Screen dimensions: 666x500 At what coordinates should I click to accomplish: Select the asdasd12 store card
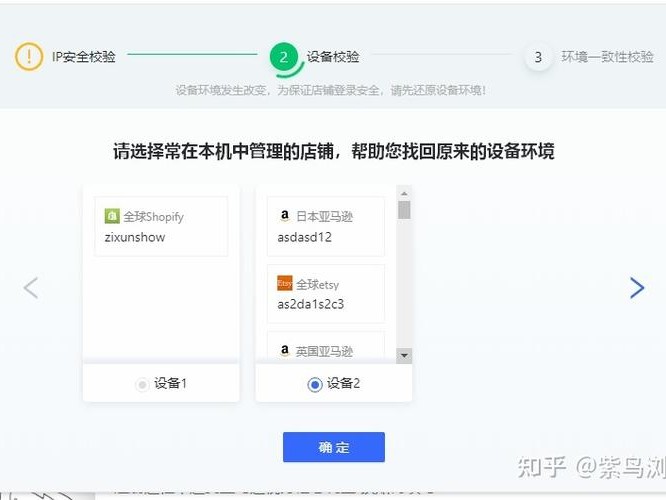[x=326, y=226]
